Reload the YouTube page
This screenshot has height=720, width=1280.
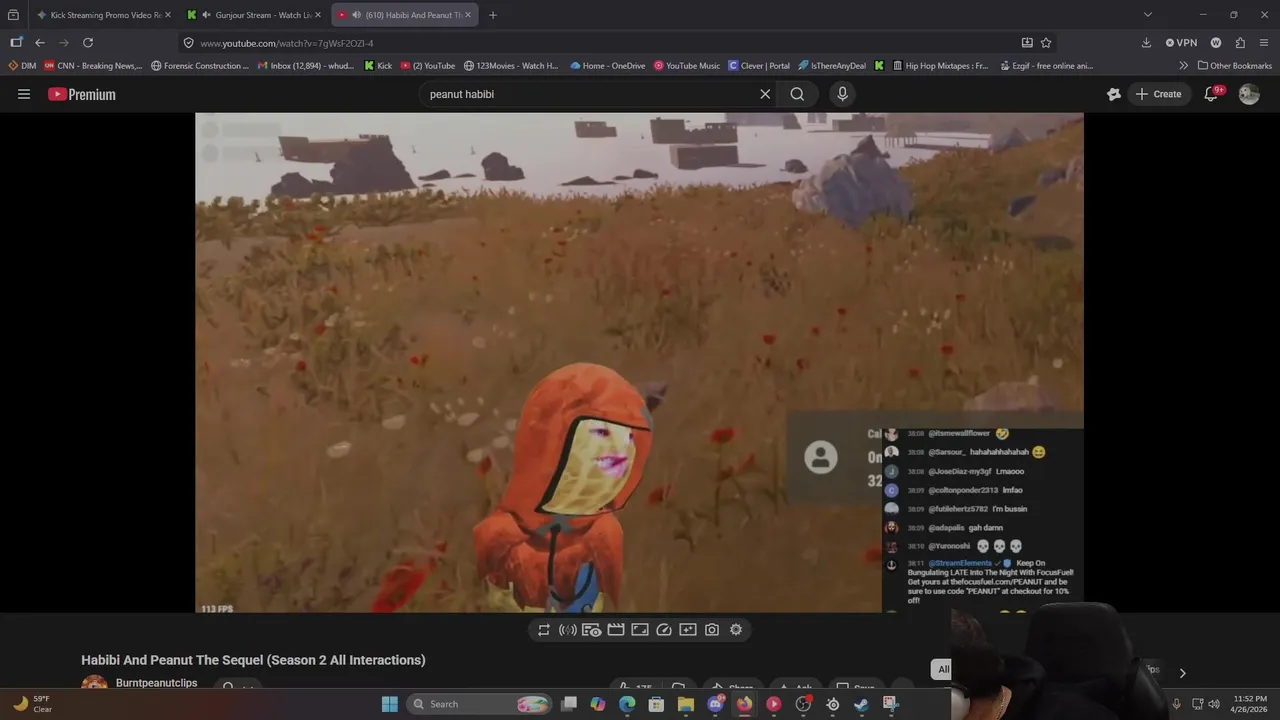(x=88, y=43)
